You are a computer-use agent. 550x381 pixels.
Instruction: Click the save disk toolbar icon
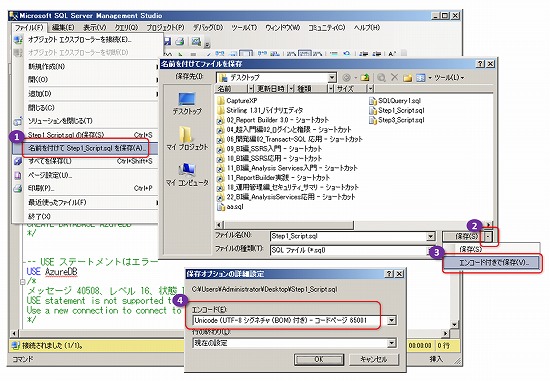(167, 41)
